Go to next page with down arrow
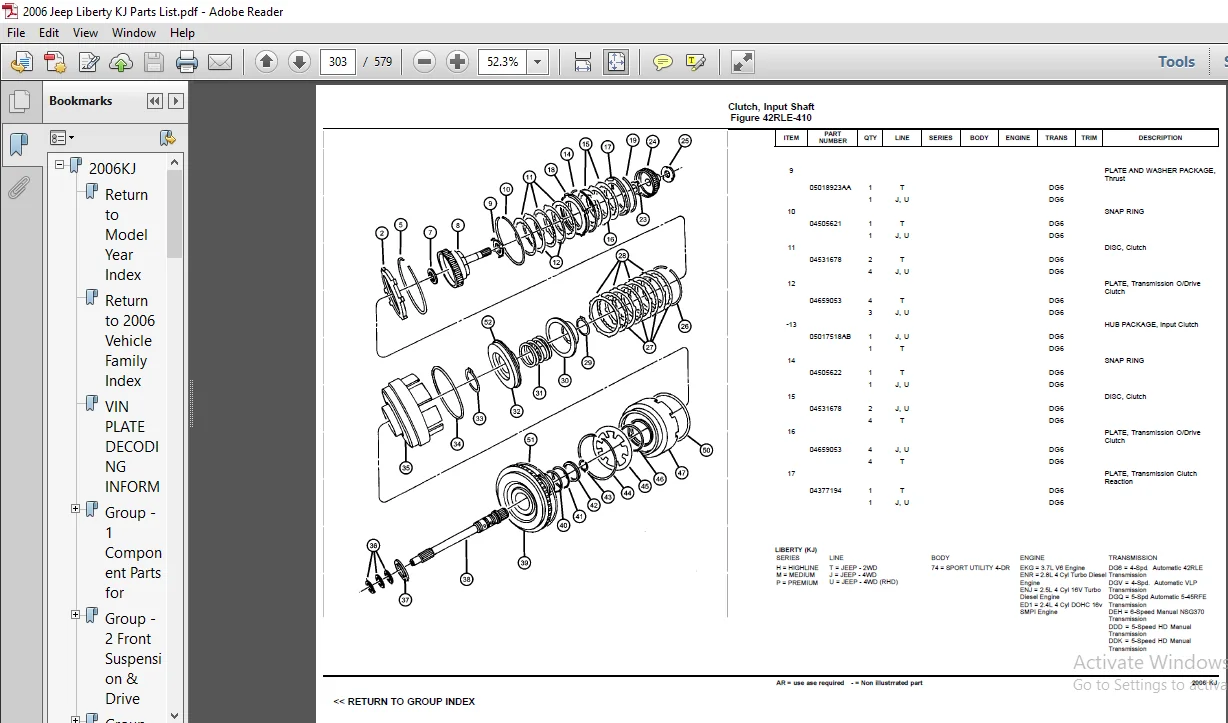The width and height of the screenshot is (1228, 723). point(299,62)
